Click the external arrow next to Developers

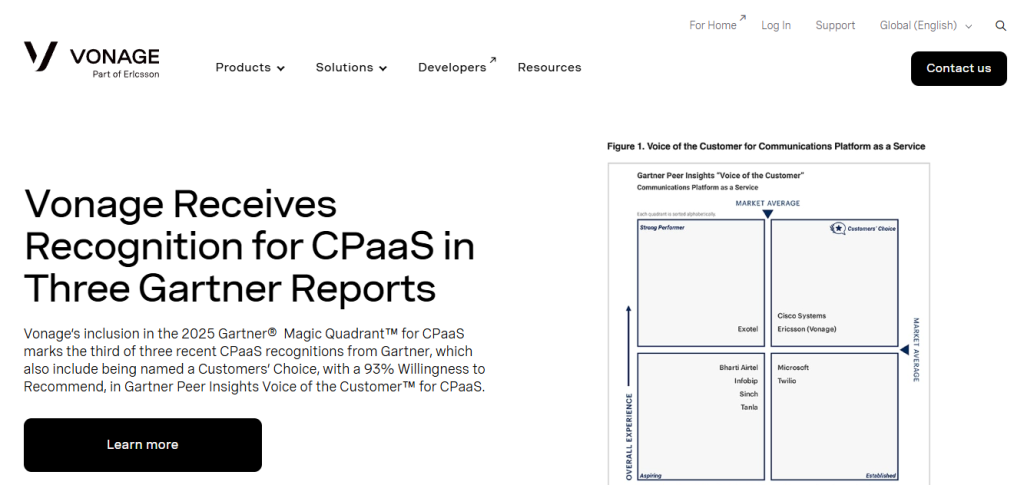pos(492,60)
